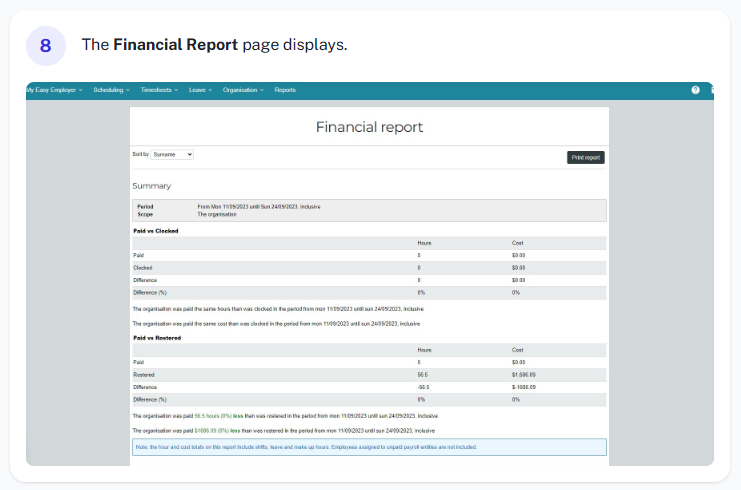This screenshot has height=490, width=741.
Task: Click Difference cost $-1686.09
Action: (x=524, y=387)
